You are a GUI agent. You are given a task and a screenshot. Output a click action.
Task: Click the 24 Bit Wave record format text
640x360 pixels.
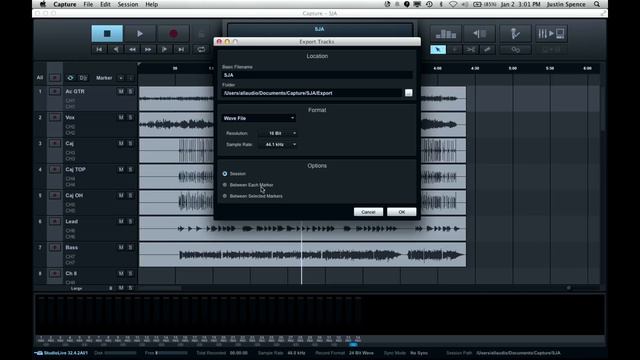(361, 353)
